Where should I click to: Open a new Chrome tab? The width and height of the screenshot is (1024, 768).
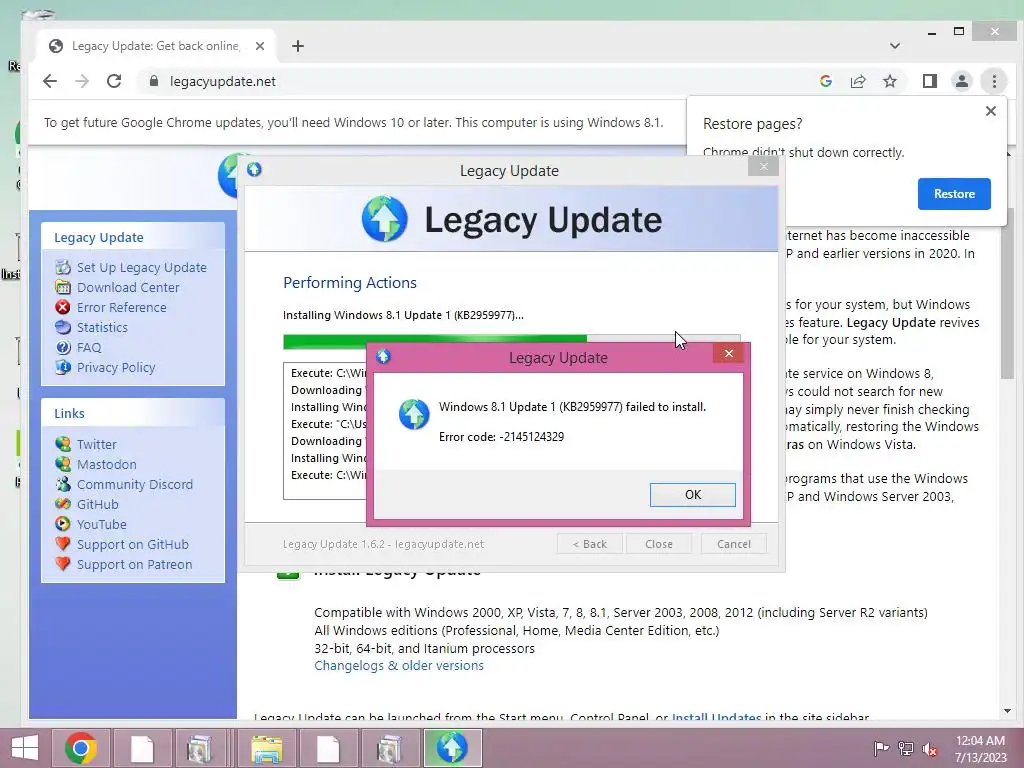(298, 46)
